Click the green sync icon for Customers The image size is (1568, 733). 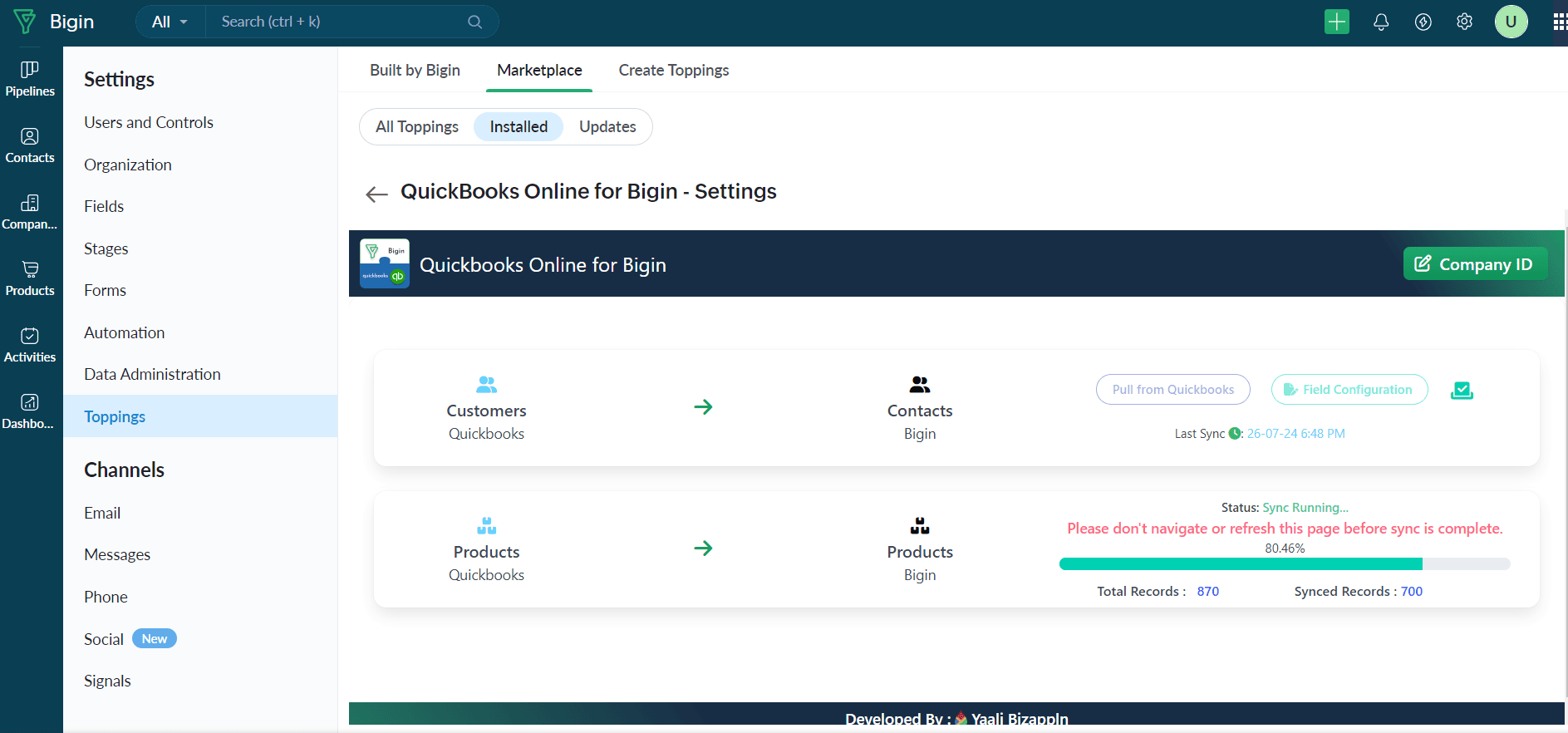pos(1462,390)
